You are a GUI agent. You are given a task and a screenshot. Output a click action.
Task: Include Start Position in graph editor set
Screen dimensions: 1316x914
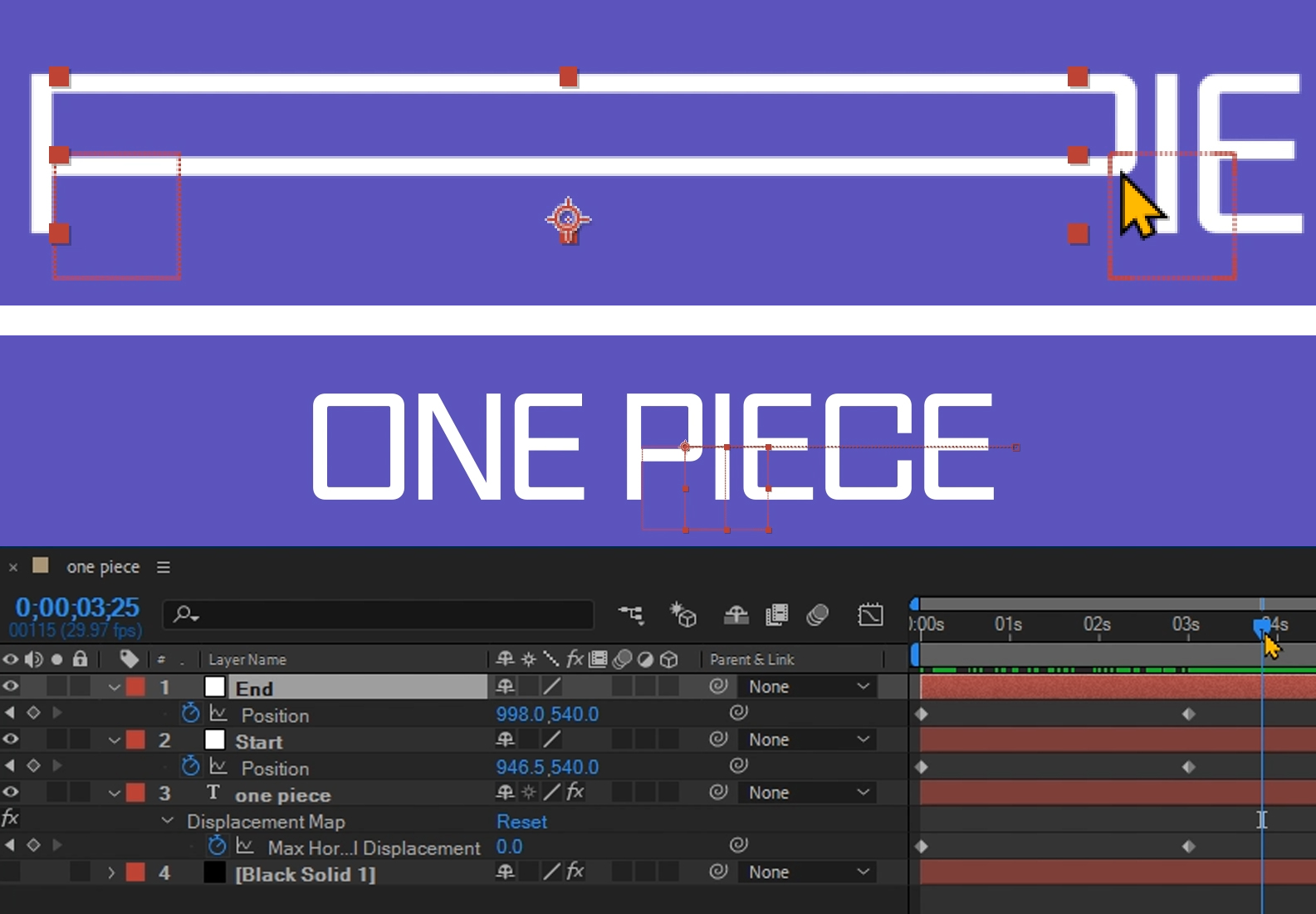pos(218,766)
